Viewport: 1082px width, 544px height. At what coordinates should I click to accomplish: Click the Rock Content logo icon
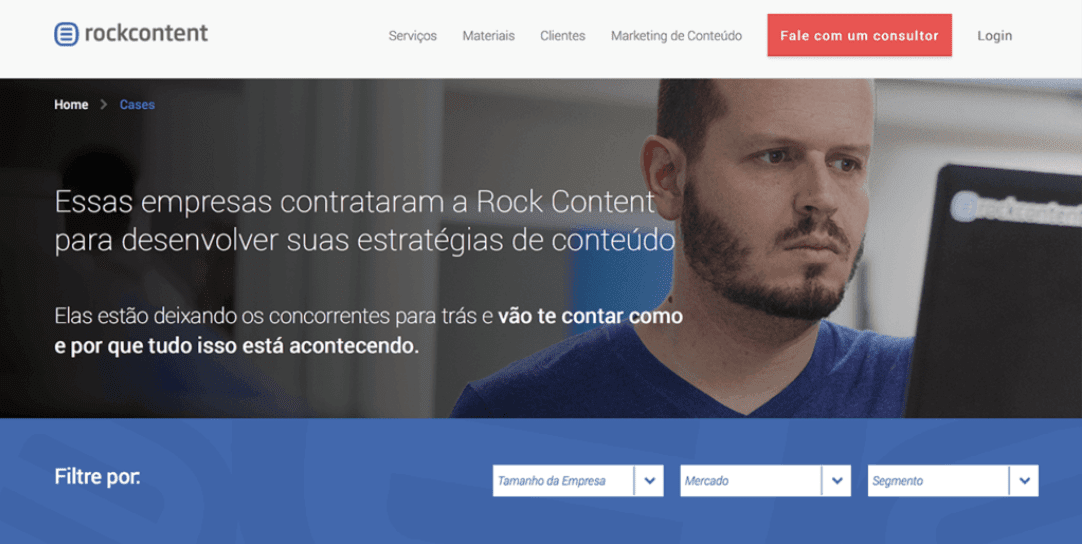(66, 34)
